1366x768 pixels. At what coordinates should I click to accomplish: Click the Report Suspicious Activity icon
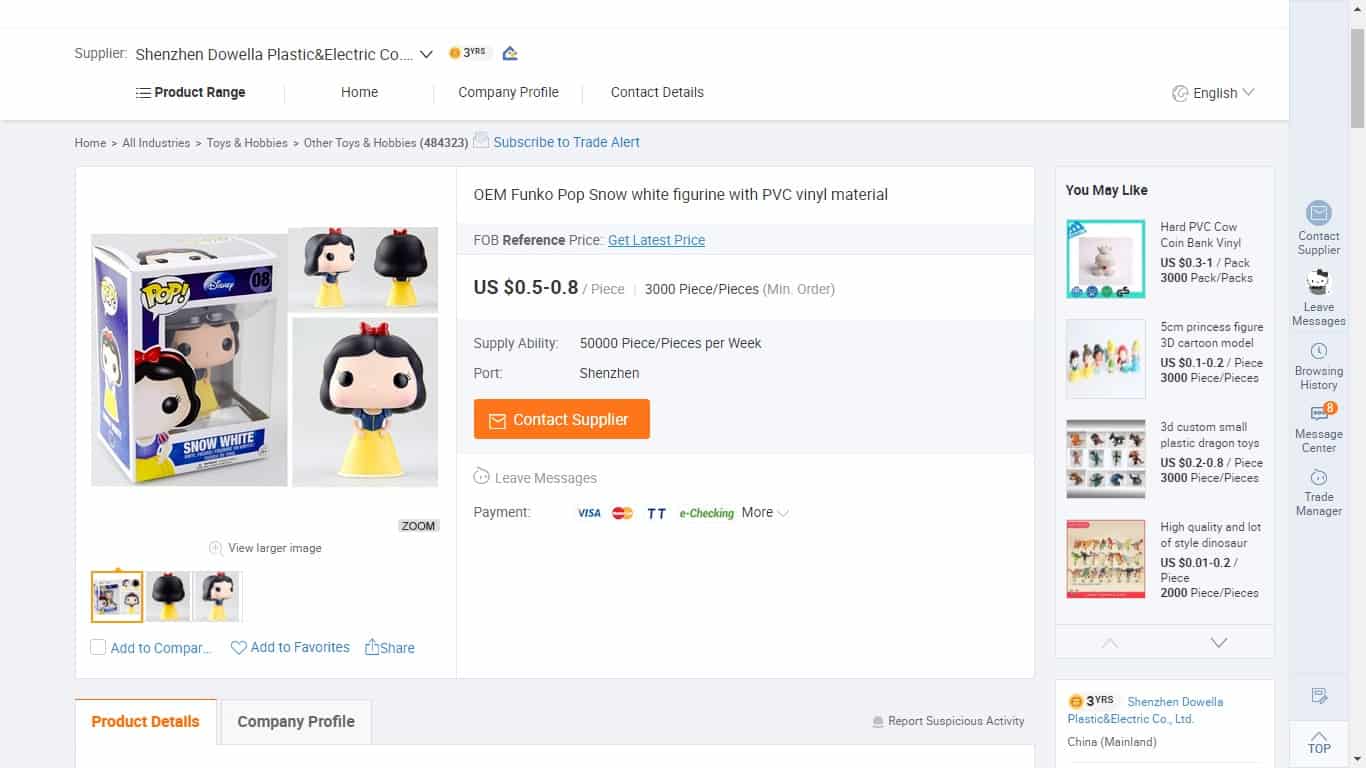pos(878,721)
